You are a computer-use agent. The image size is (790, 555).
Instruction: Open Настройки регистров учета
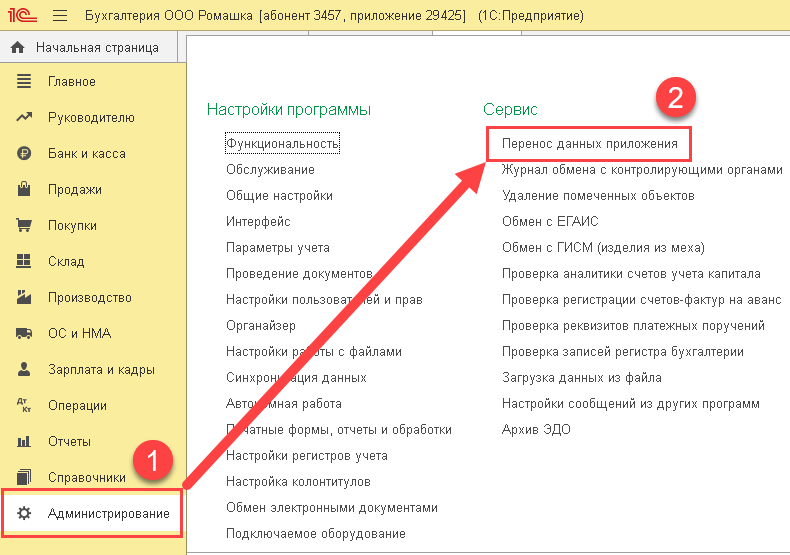306,456
